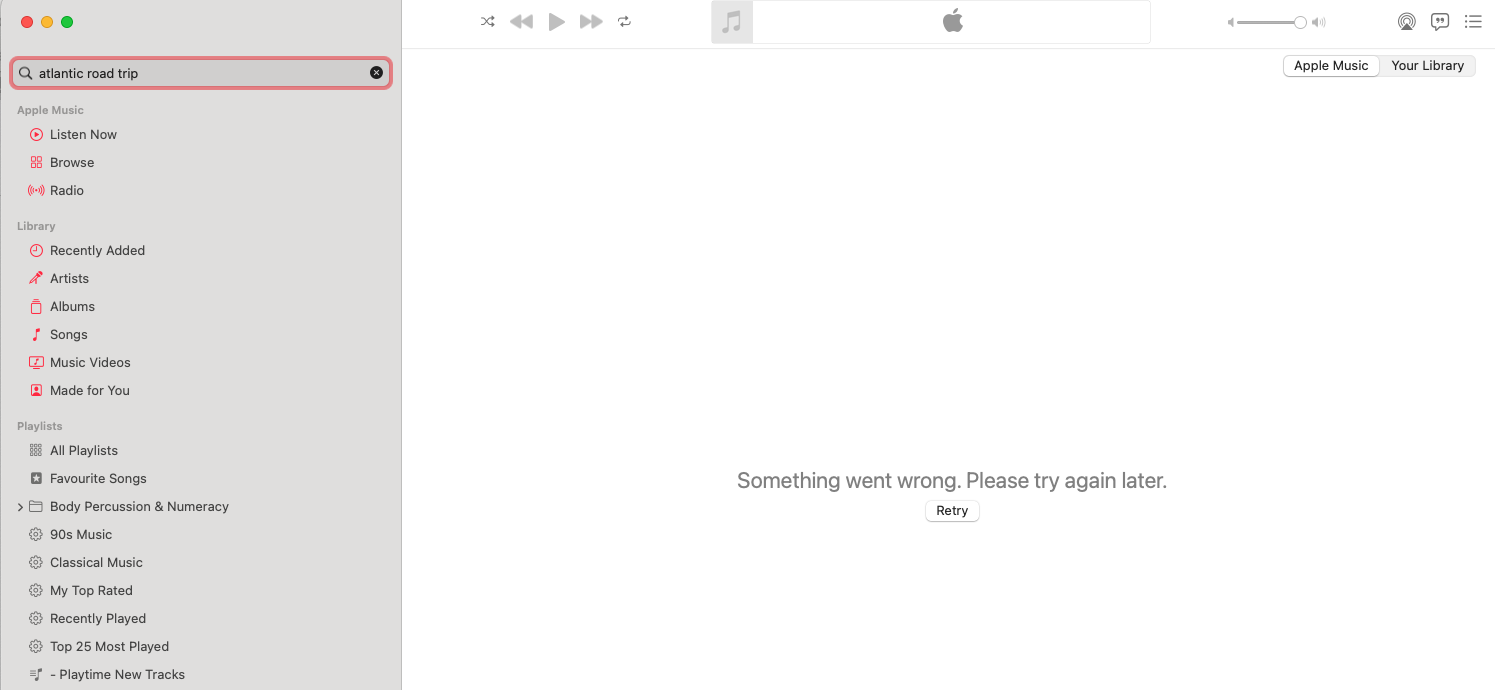Click the max-volume speaker icon
Screen dimensions: 1495x690
point(1319,22)
